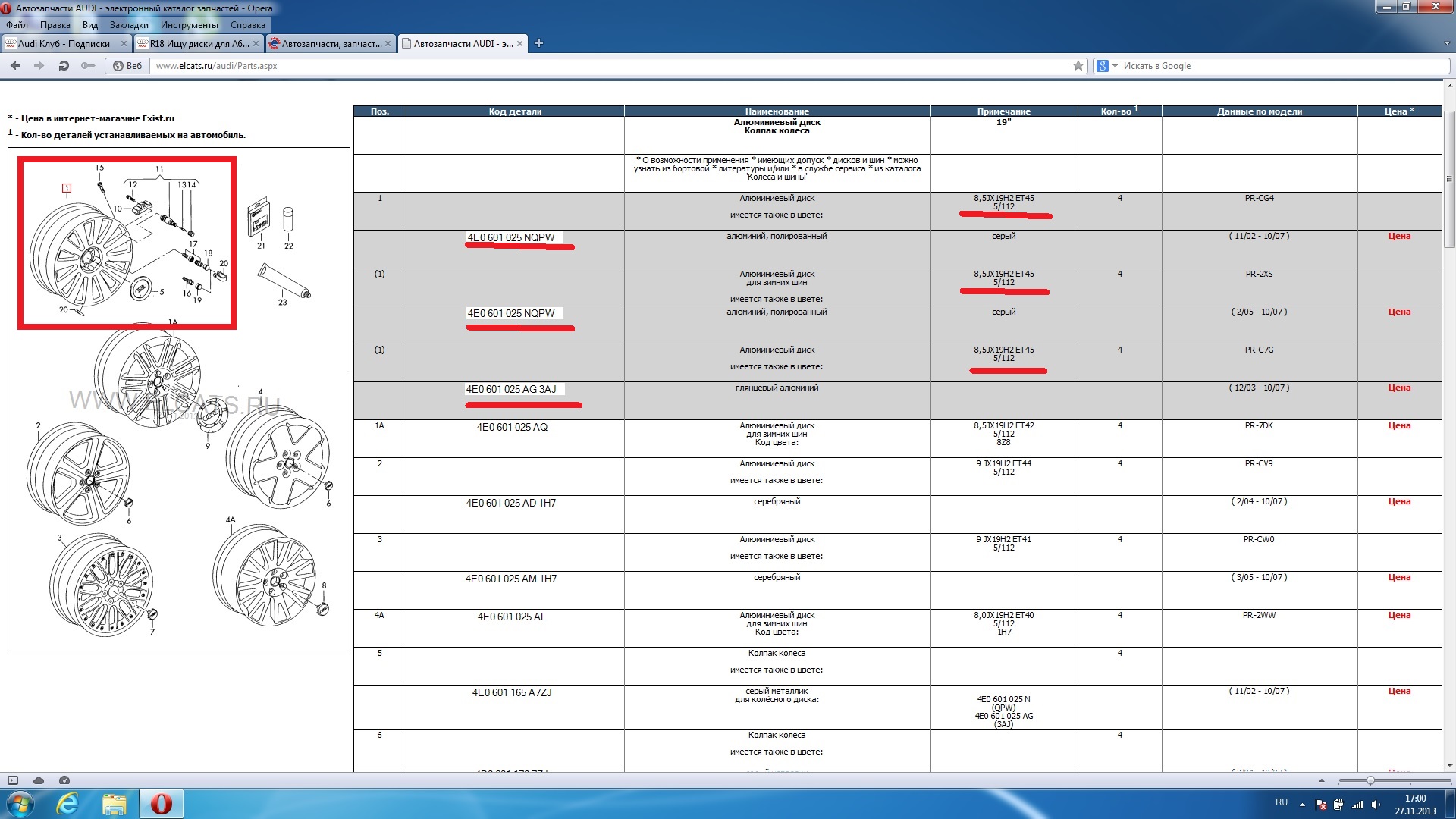Screen dimensions: 1456x819
Task: Close the active Автозапчасти AUDI tab
Action: point(519,44)
